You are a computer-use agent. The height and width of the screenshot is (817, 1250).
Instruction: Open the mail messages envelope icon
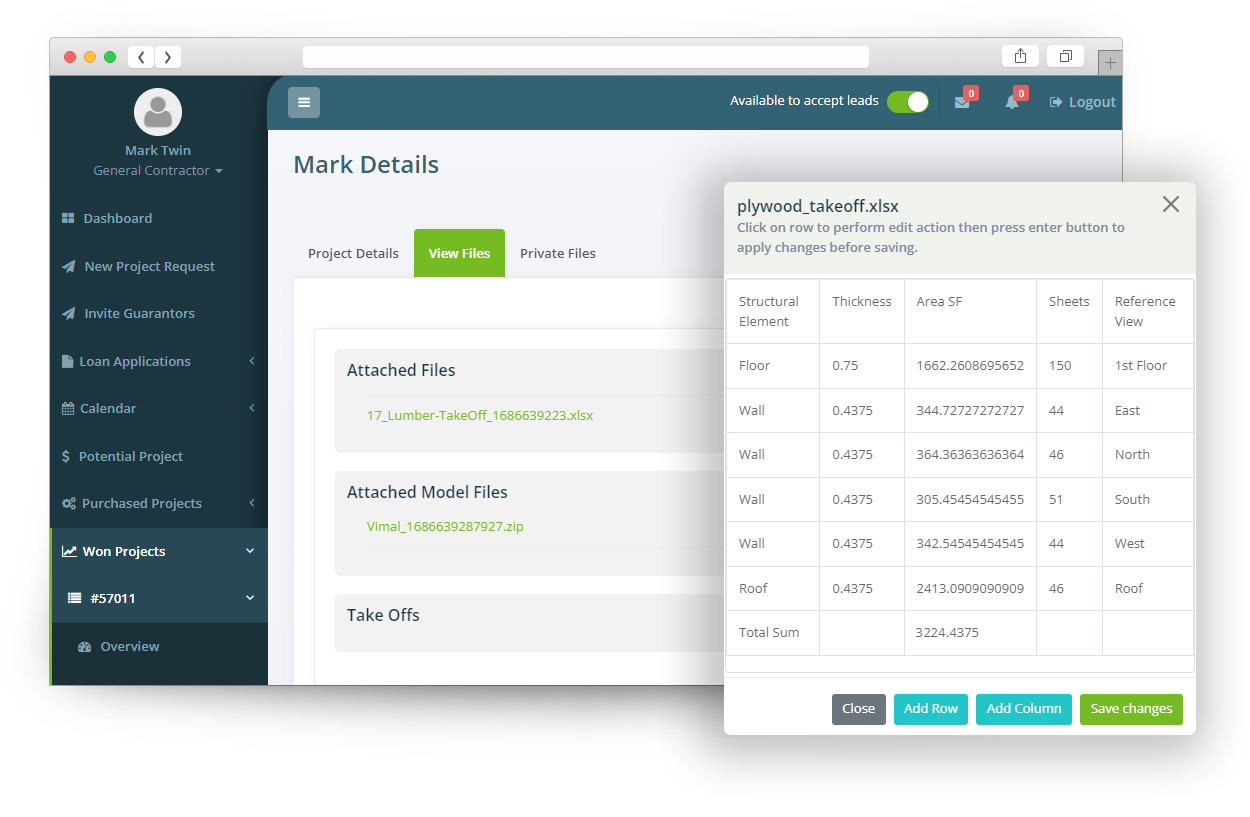(x=962, y=102)
